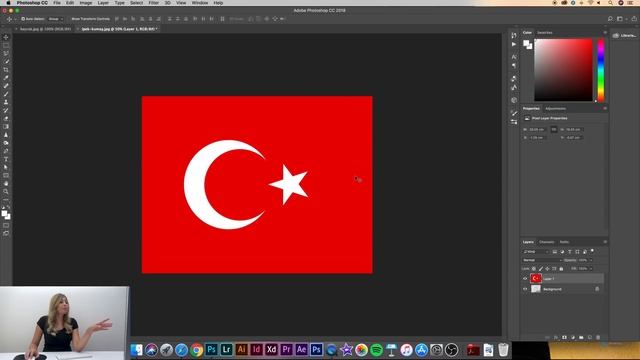Click add layer mask icon
The width and height of the screenshot is (640, 360).
click(564, 338)
